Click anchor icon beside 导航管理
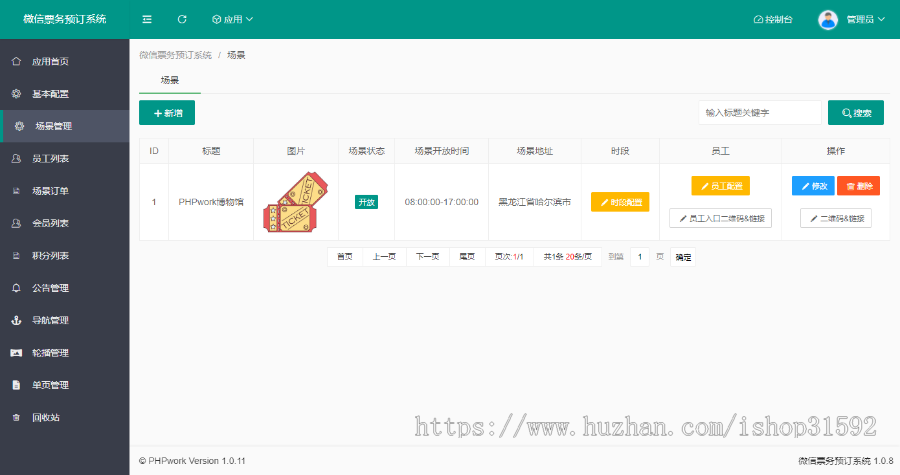Image resolution: width=900 pixels, height=475 pixels. (x=16, y=321)
